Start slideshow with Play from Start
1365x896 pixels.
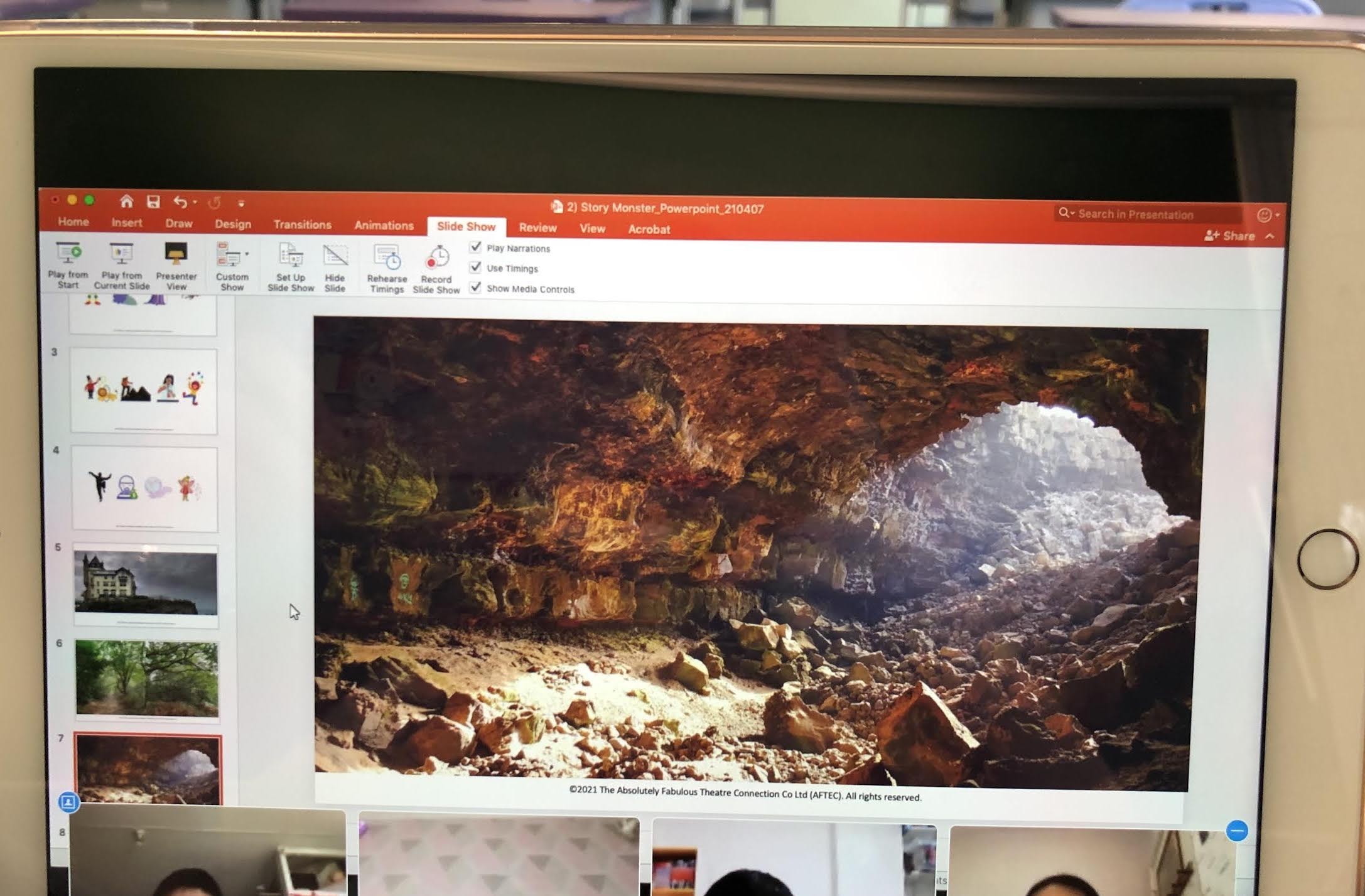click(68, 265)
